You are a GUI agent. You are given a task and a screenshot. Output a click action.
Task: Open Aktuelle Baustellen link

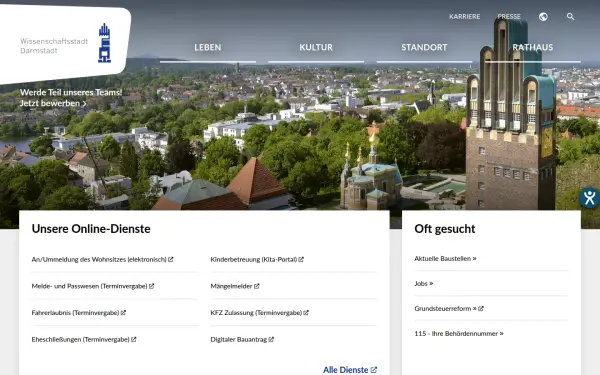coord(445,258)
